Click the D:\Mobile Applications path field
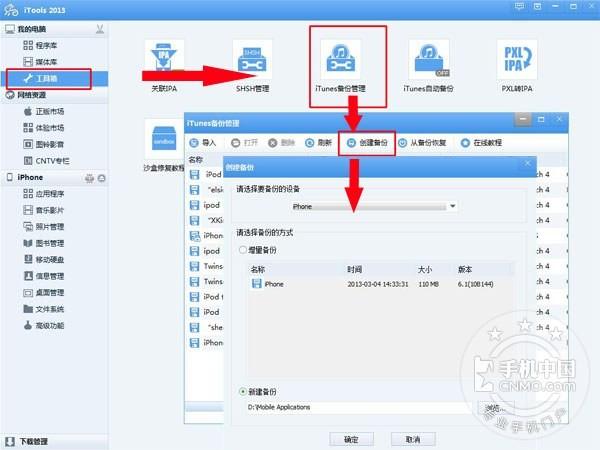600x450 pixels. click(x=360, y=407)
